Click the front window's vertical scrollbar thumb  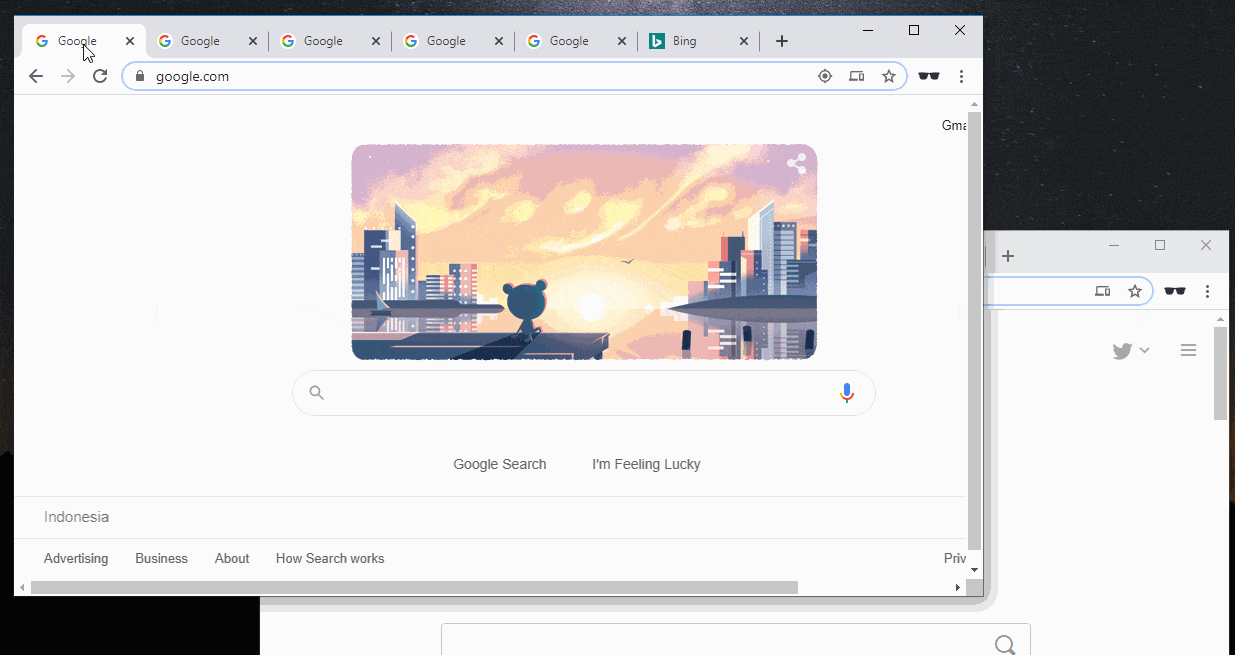click(975, 330)
